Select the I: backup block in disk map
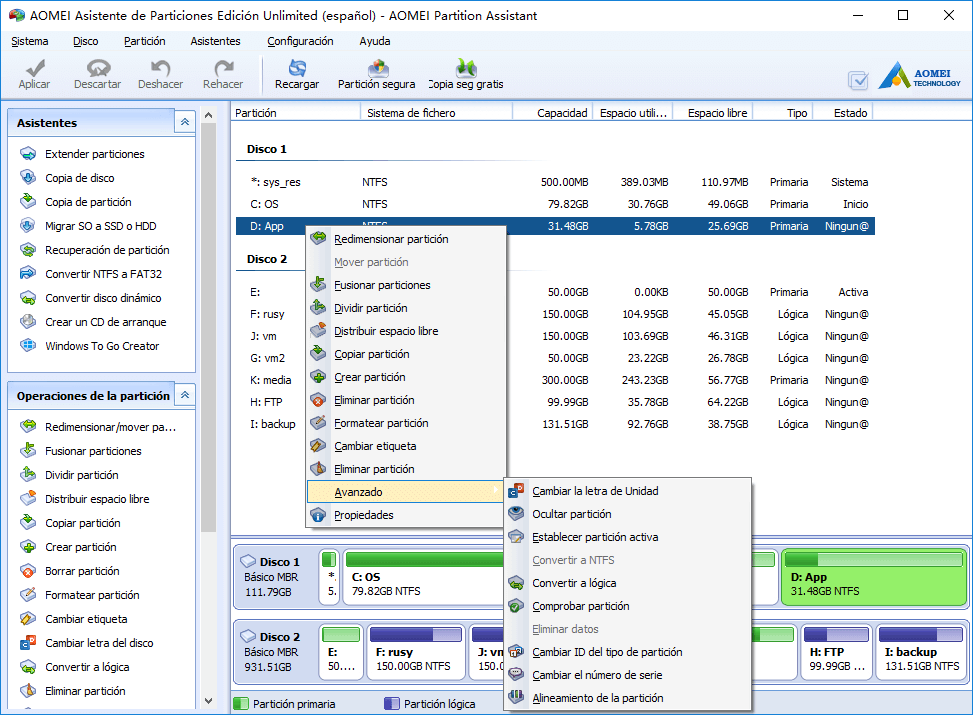Image resolution: width=973 pixels, height=715 pixels. 921,652
